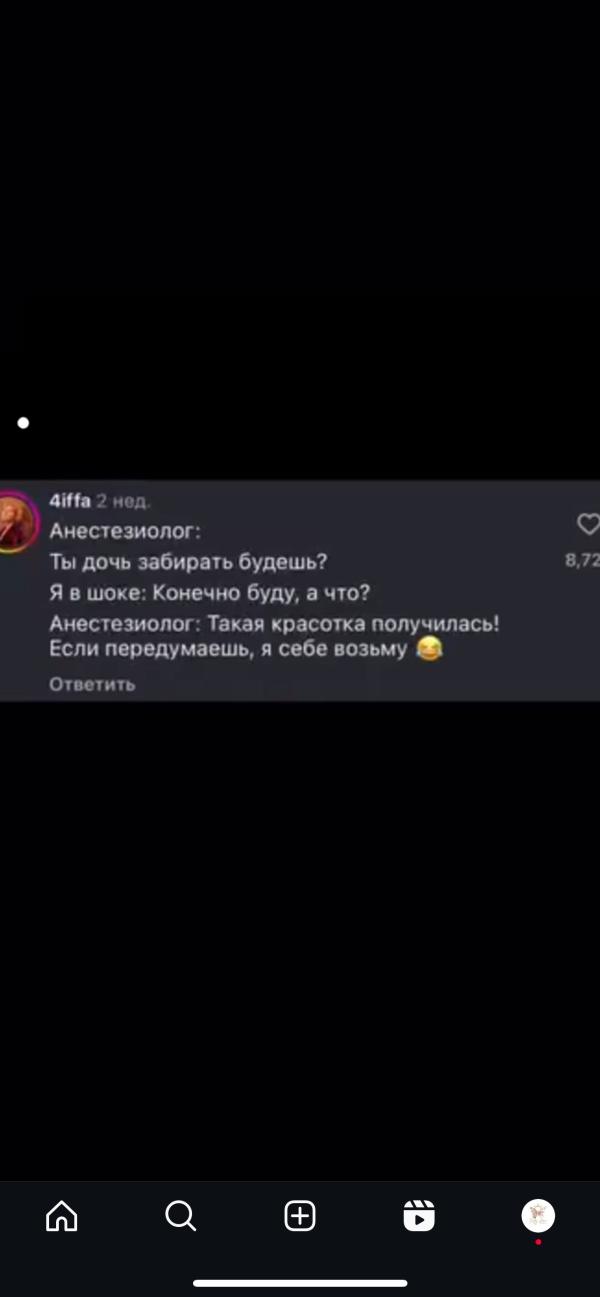View the 8,72 likes count
Image resolution: width=600 pixels, height=1297 pixels.
tap(582, 561)
